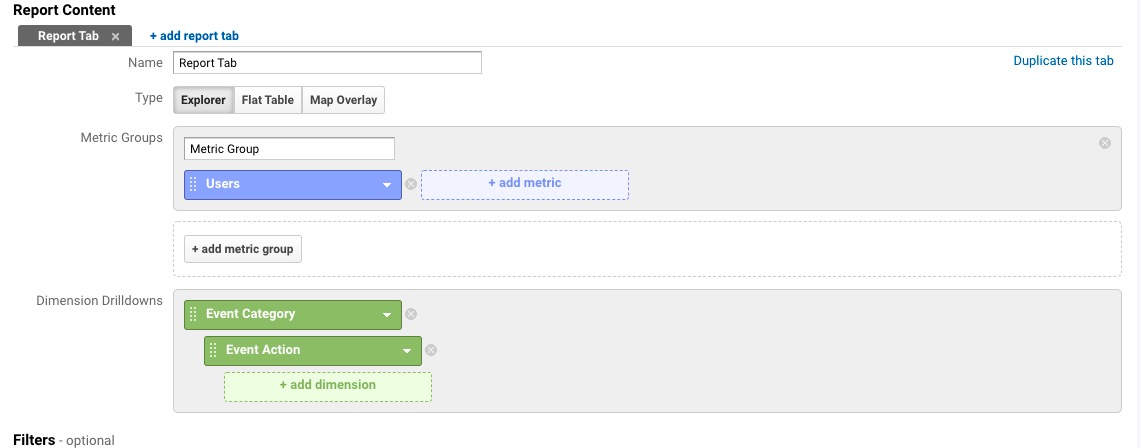
Task: Click drag handle on Event Action
Action: point(214,350)
